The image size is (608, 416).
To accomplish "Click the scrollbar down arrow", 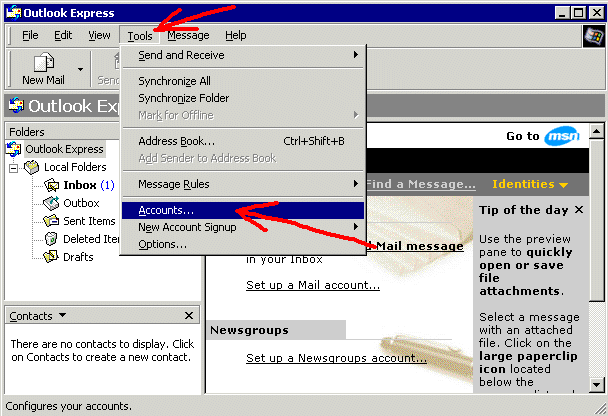I will [x=596, y=385].
